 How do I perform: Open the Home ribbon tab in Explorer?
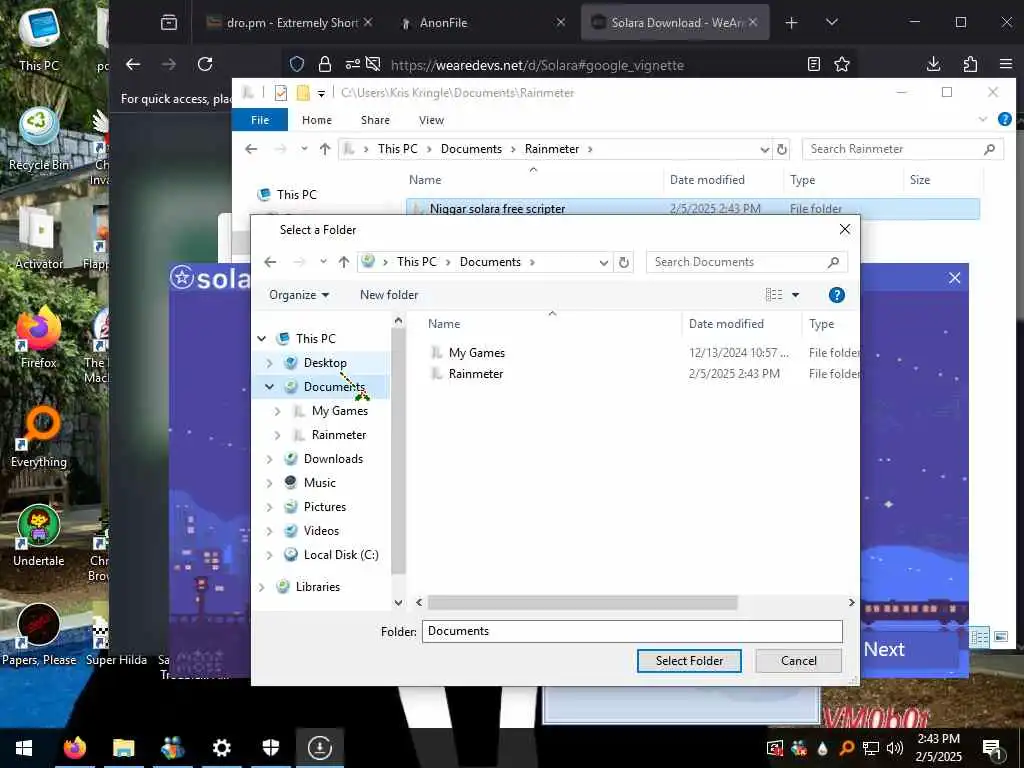[317, 120]
